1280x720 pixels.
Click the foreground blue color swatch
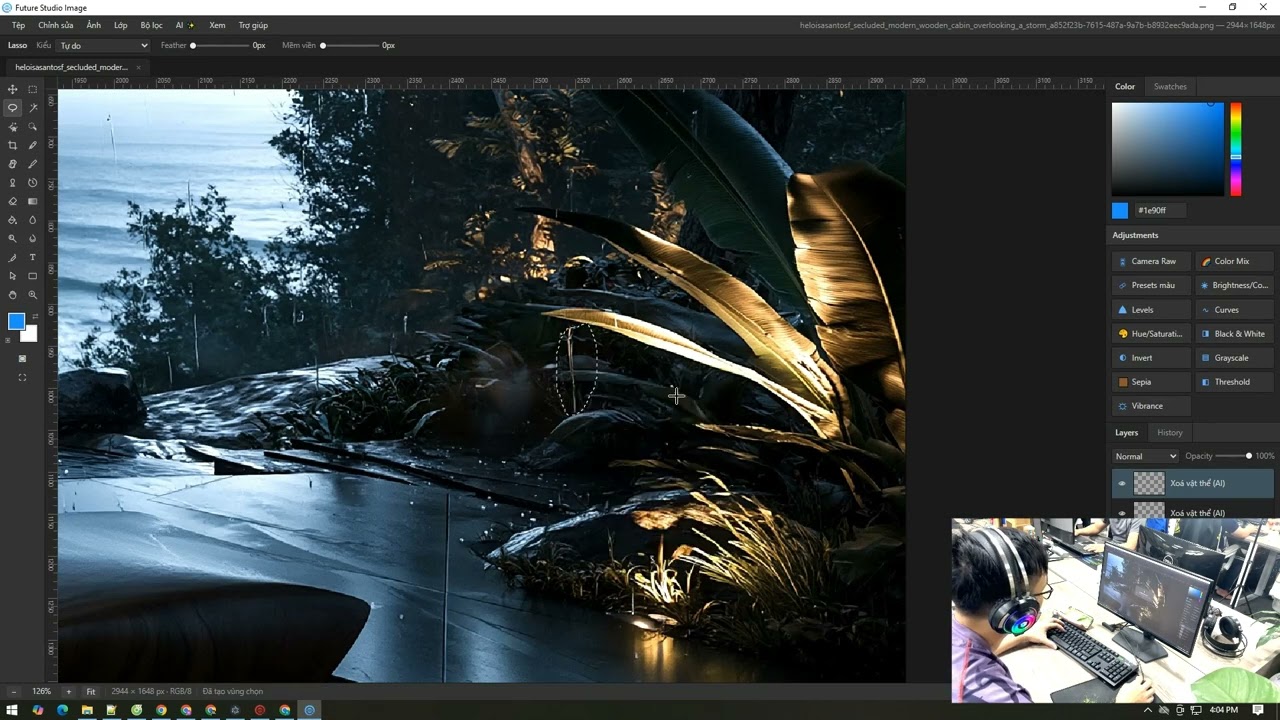tap(17, 321)
